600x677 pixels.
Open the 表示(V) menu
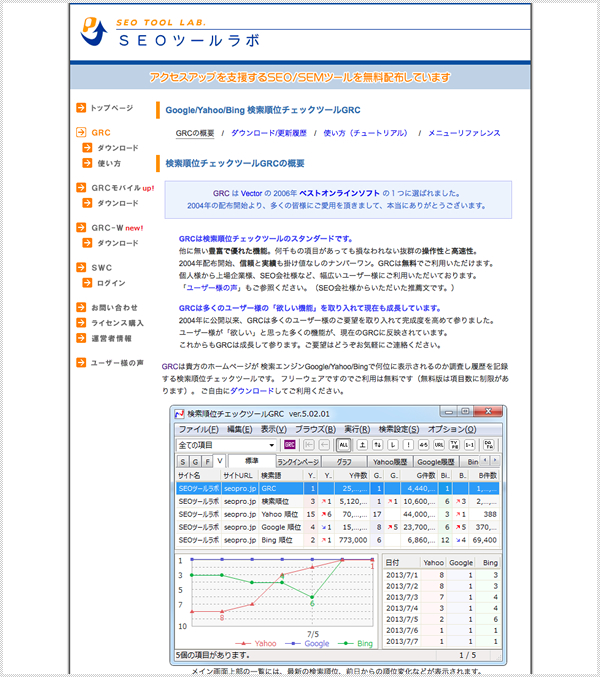point(273,429)
